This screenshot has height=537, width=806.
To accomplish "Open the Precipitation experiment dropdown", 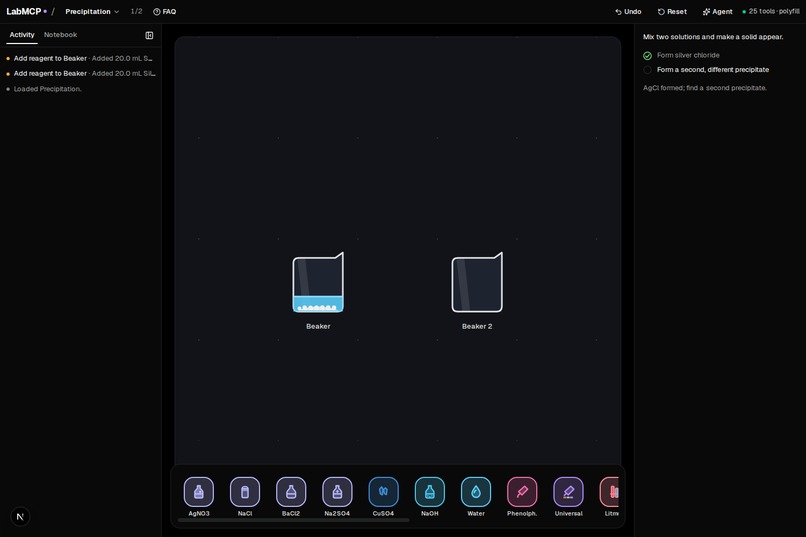I will [91, 11].
